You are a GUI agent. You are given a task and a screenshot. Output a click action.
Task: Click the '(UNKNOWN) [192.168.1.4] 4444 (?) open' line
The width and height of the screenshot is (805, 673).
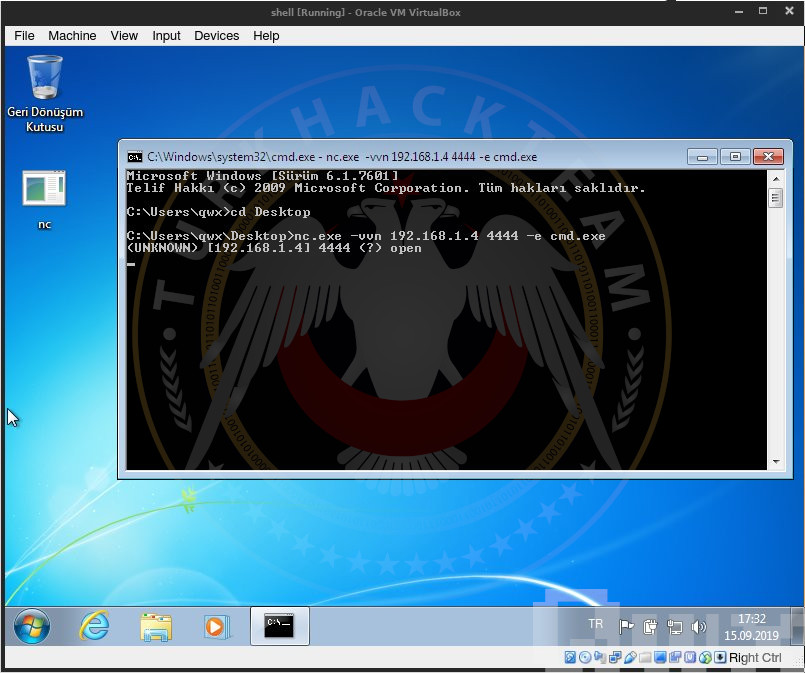pos(274,248)
